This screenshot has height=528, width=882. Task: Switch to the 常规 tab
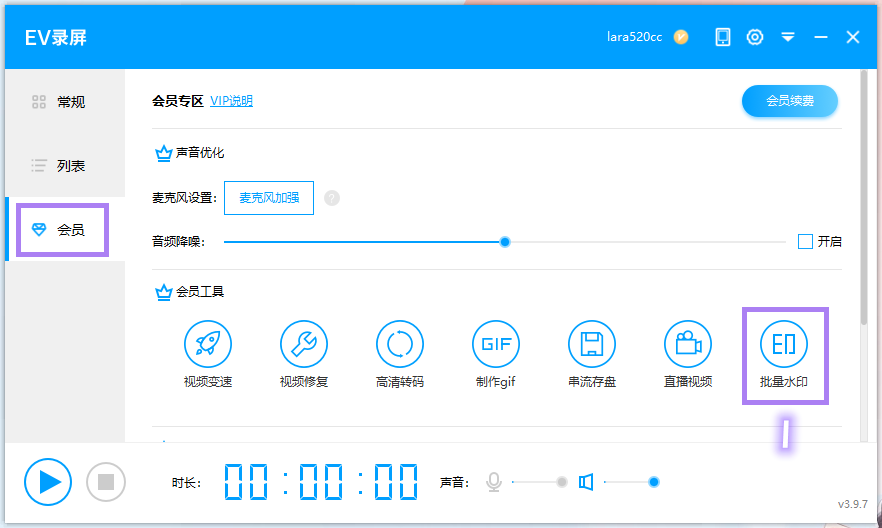tap(65, 102)
